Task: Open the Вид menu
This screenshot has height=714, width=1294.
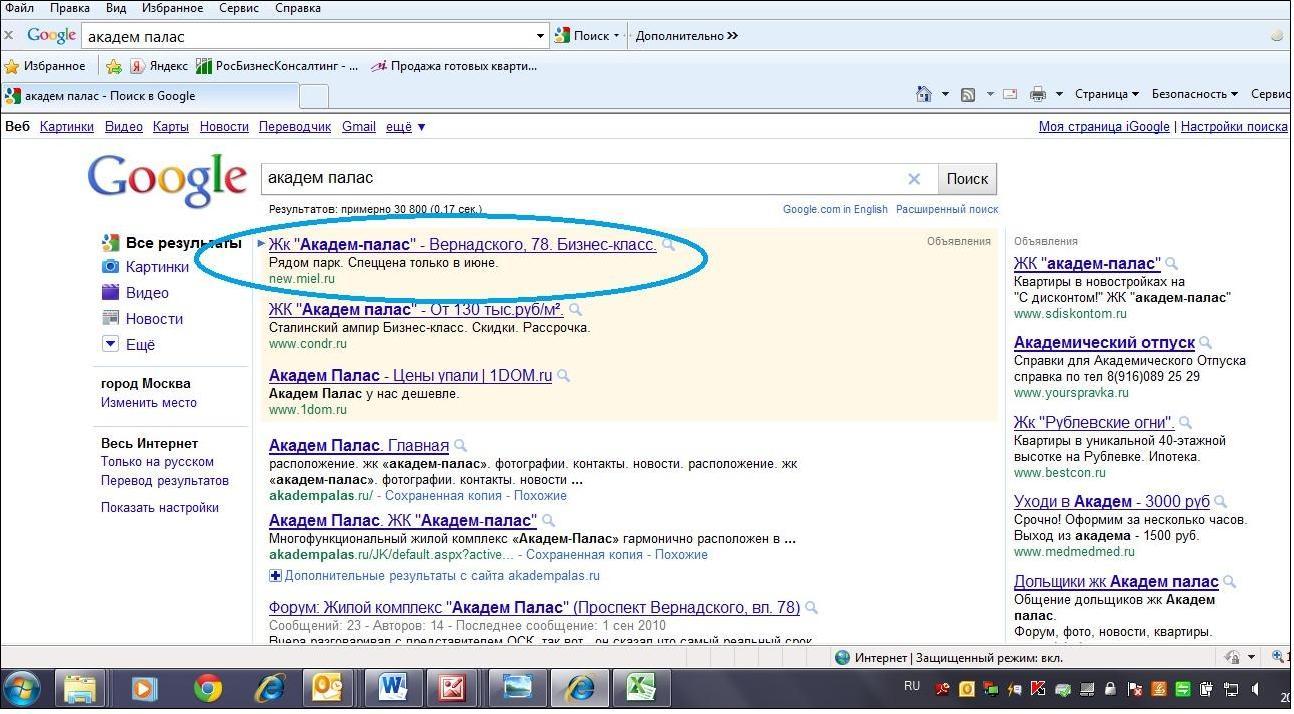Action: tap(116, 8)
